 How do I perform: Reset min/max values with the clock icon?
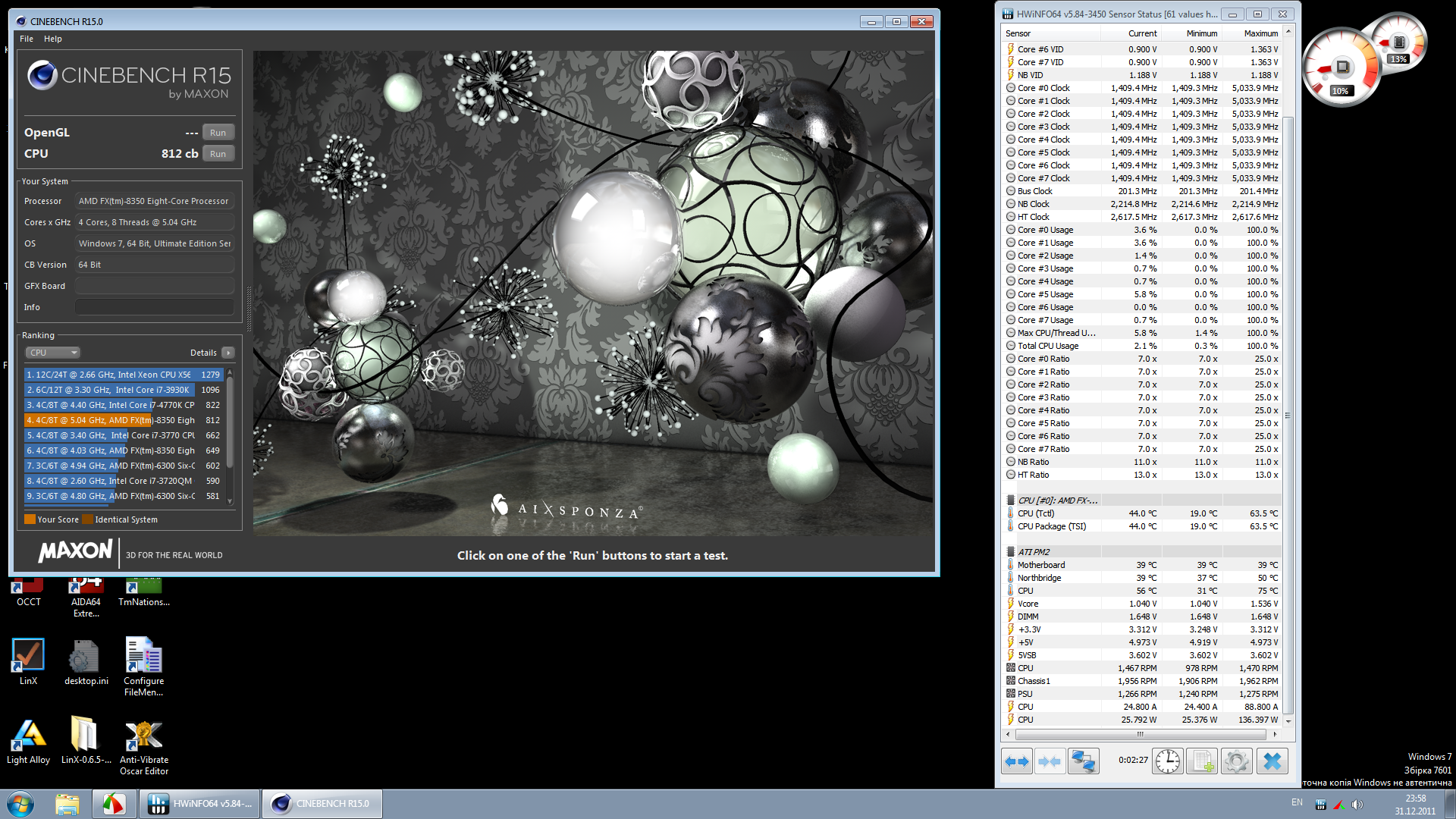[1168, 761]
